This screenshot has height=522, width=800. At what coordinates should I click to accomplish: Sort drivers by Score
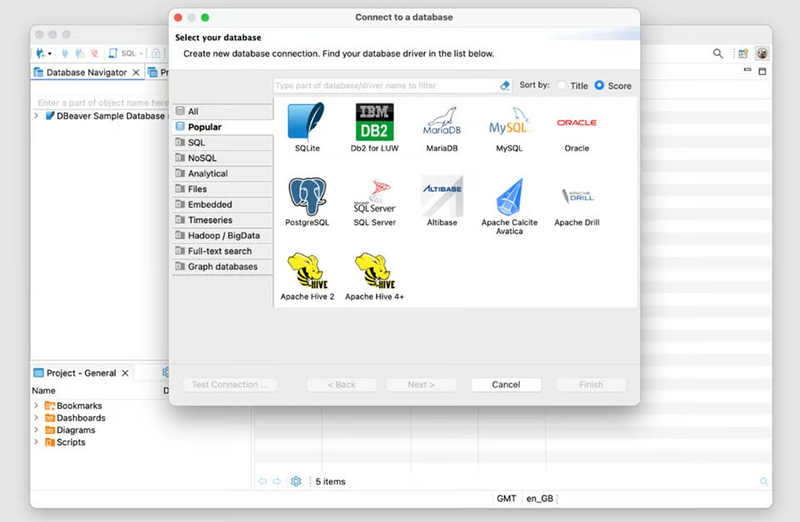coord(599,85)
